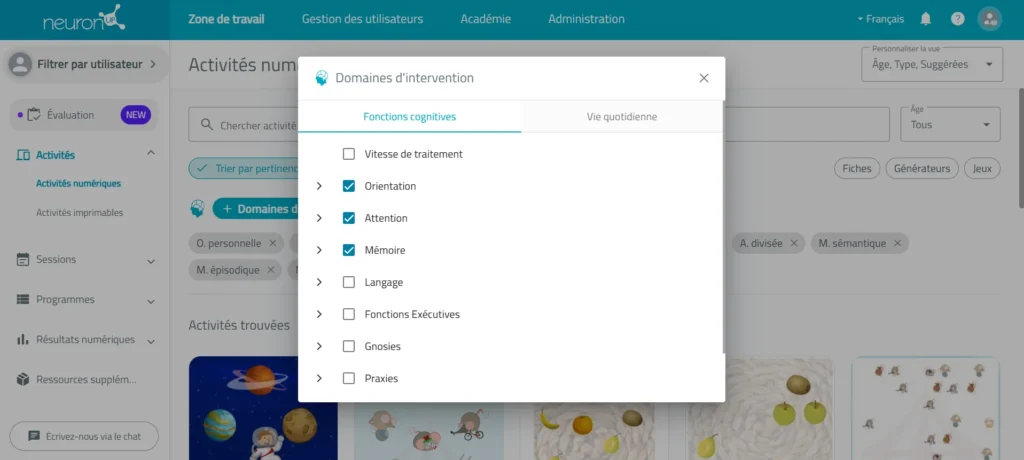1024x460 pixels.
Task: Click the Générateurs filter button
Action: pos(922,169)
